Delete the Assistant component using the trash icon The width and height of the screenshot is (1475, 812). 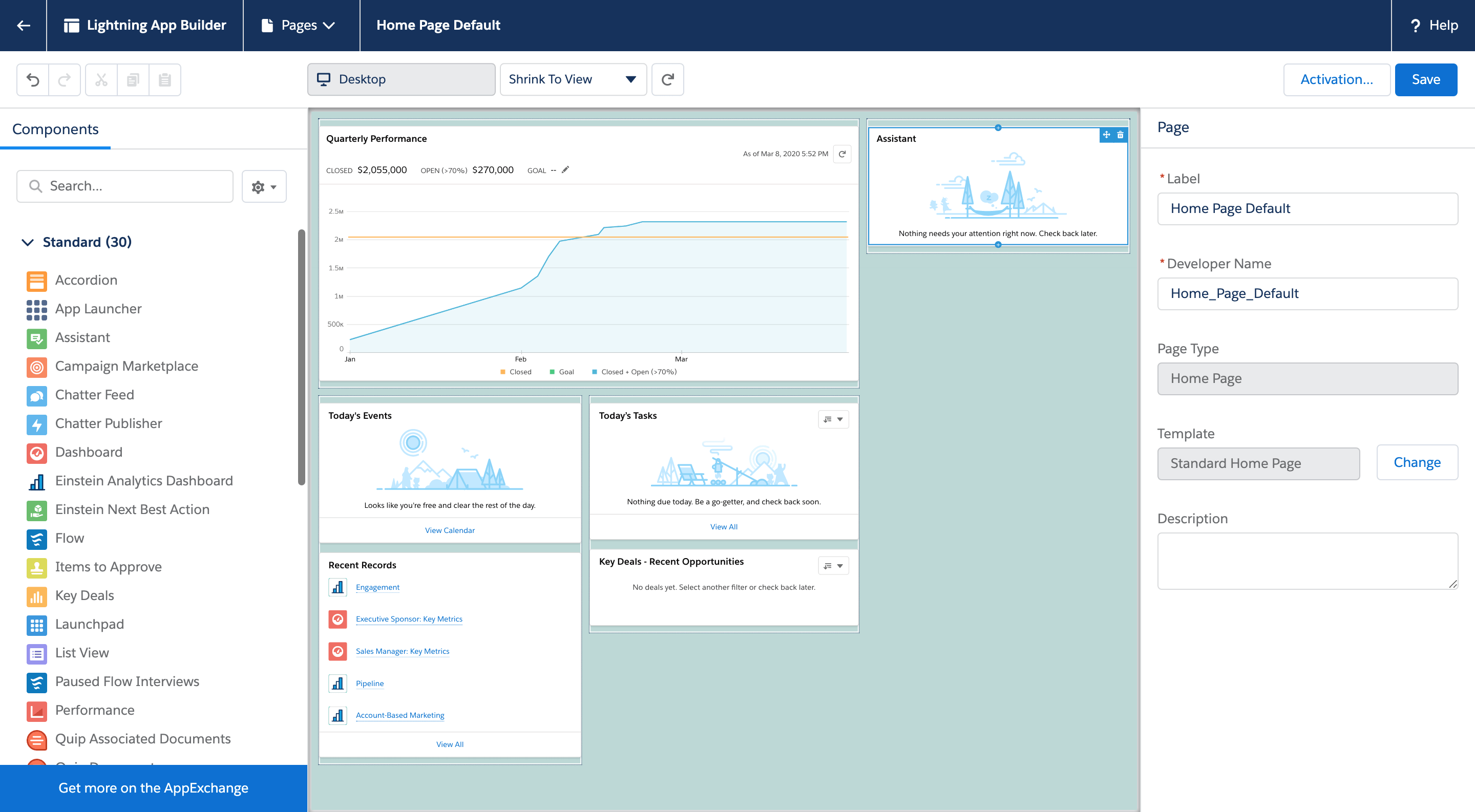1120,135
